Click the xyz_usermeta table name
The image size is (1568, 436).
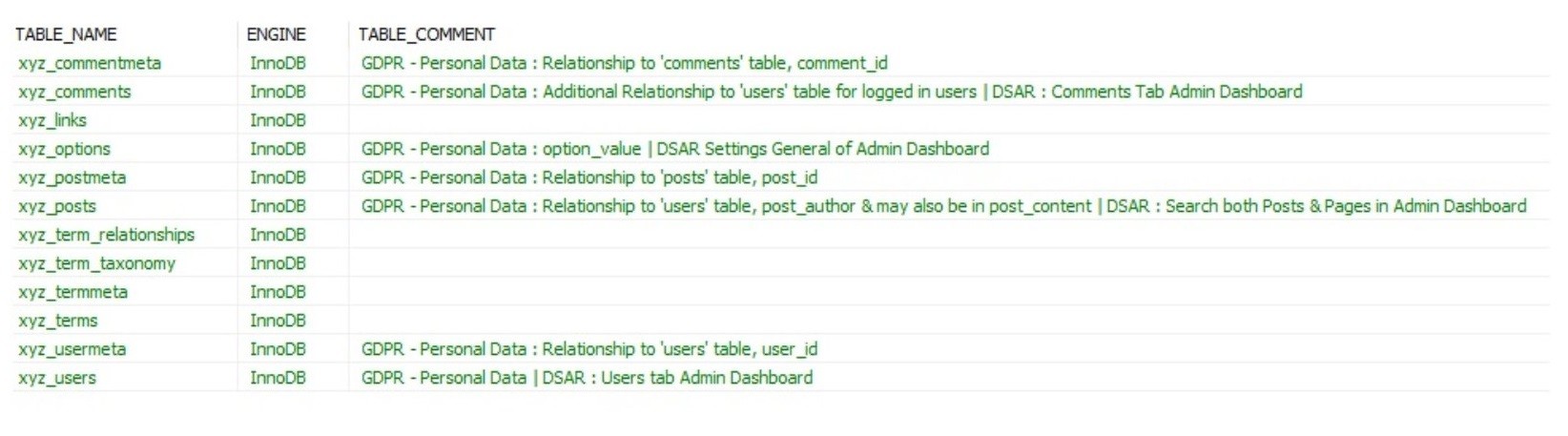[x=72, y=349]
